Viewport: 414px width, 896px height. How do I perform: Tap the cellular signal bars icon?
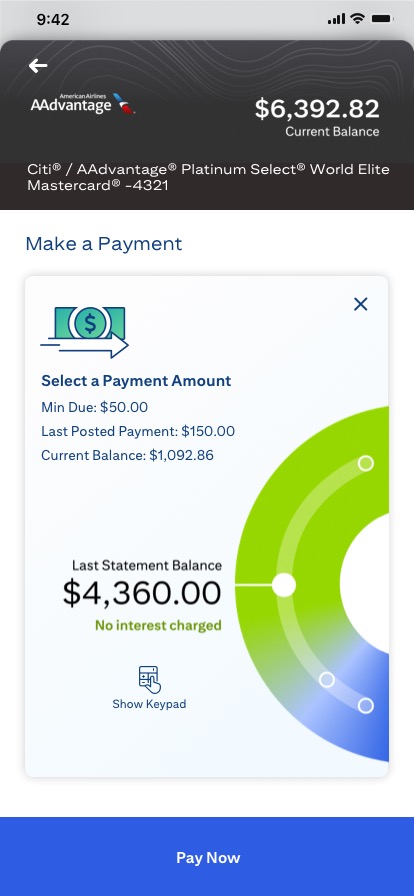pos(336,19)
